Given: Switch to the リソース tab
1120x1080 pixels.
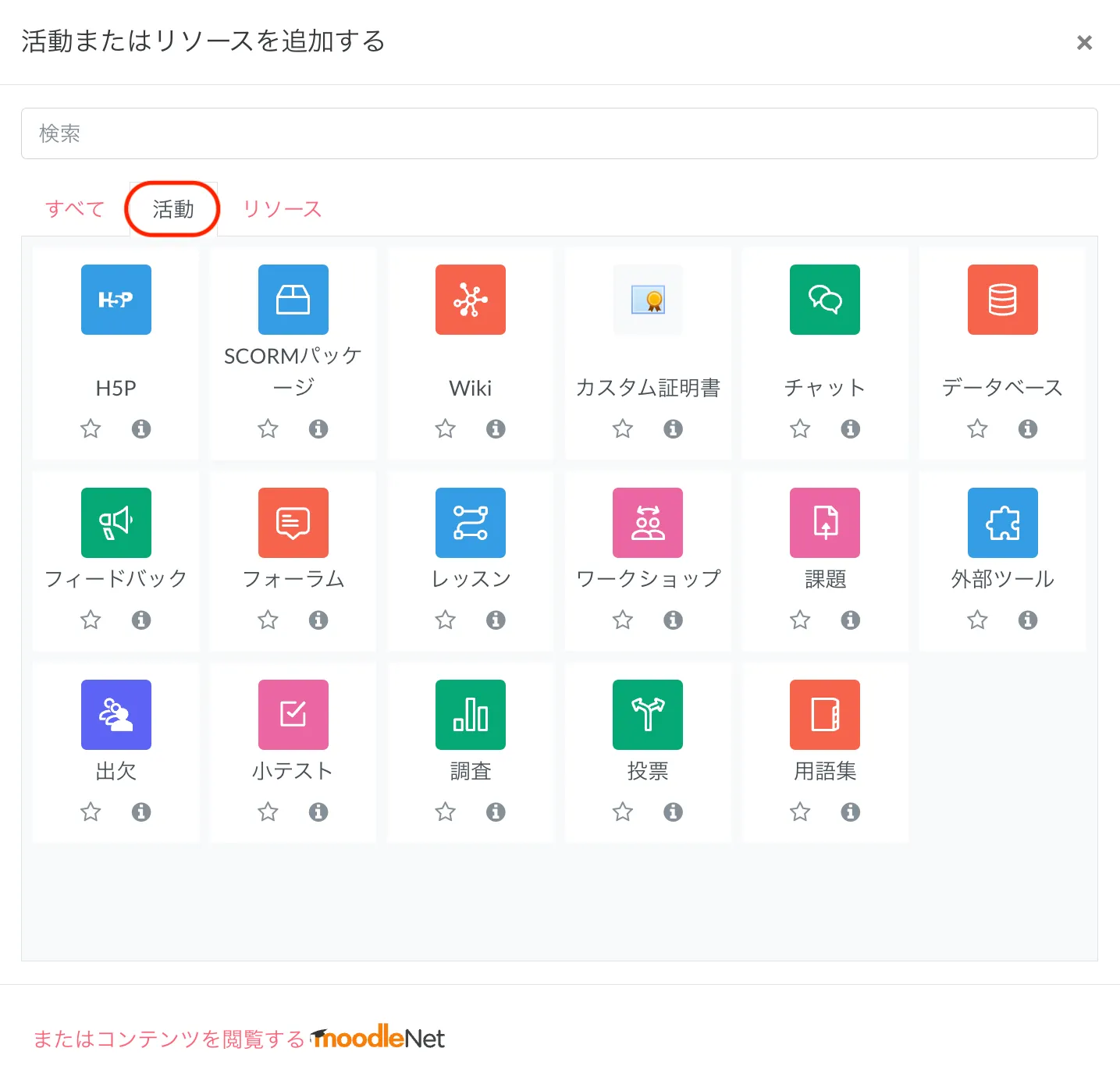Looking at the screenshot, I should click(x=283, y=209).
